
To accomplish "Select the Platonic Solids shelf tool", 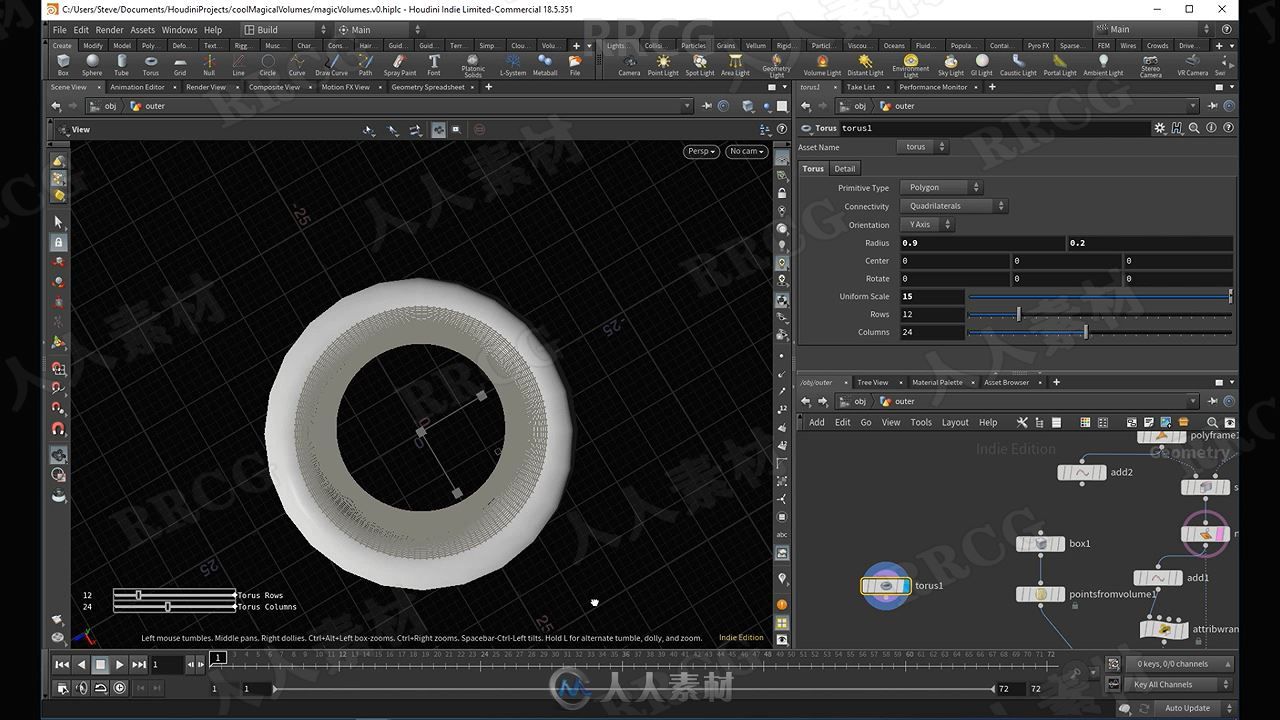I will tap(473, 66).
